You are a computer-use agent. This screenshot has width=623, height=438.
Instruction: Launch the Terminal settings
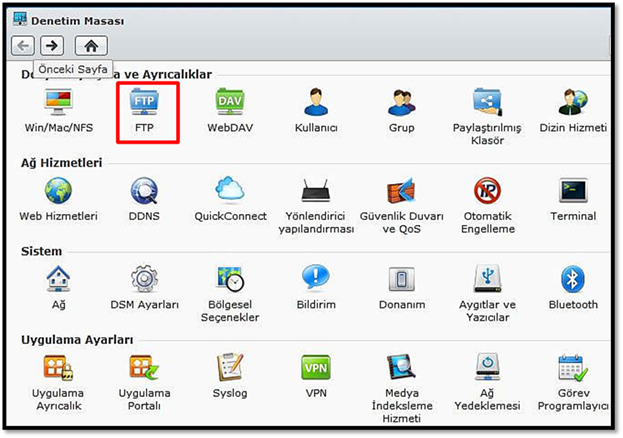[x=573, y=193]
